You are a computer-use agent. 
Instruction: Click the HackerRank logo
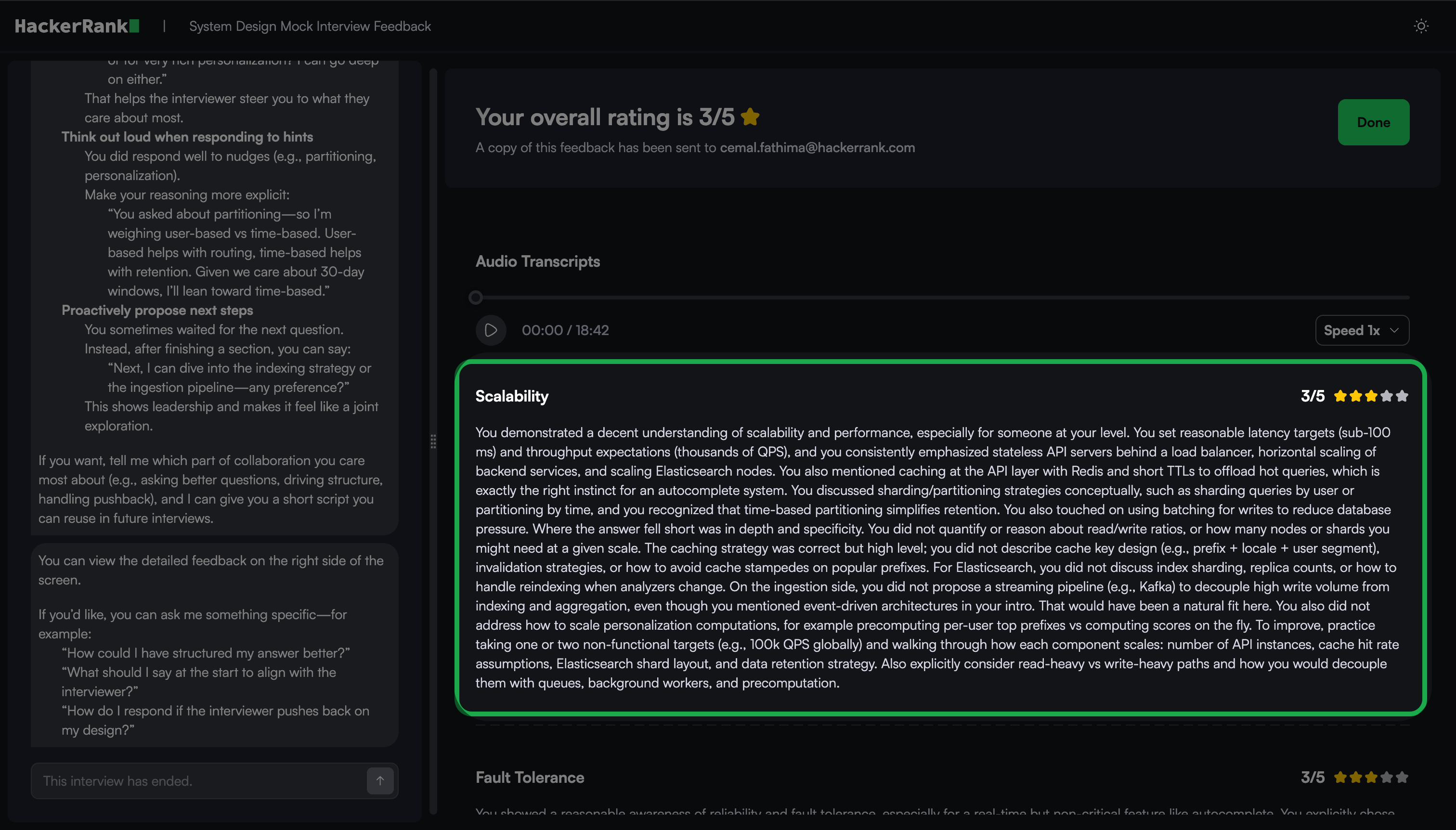(x=77, y=26)
